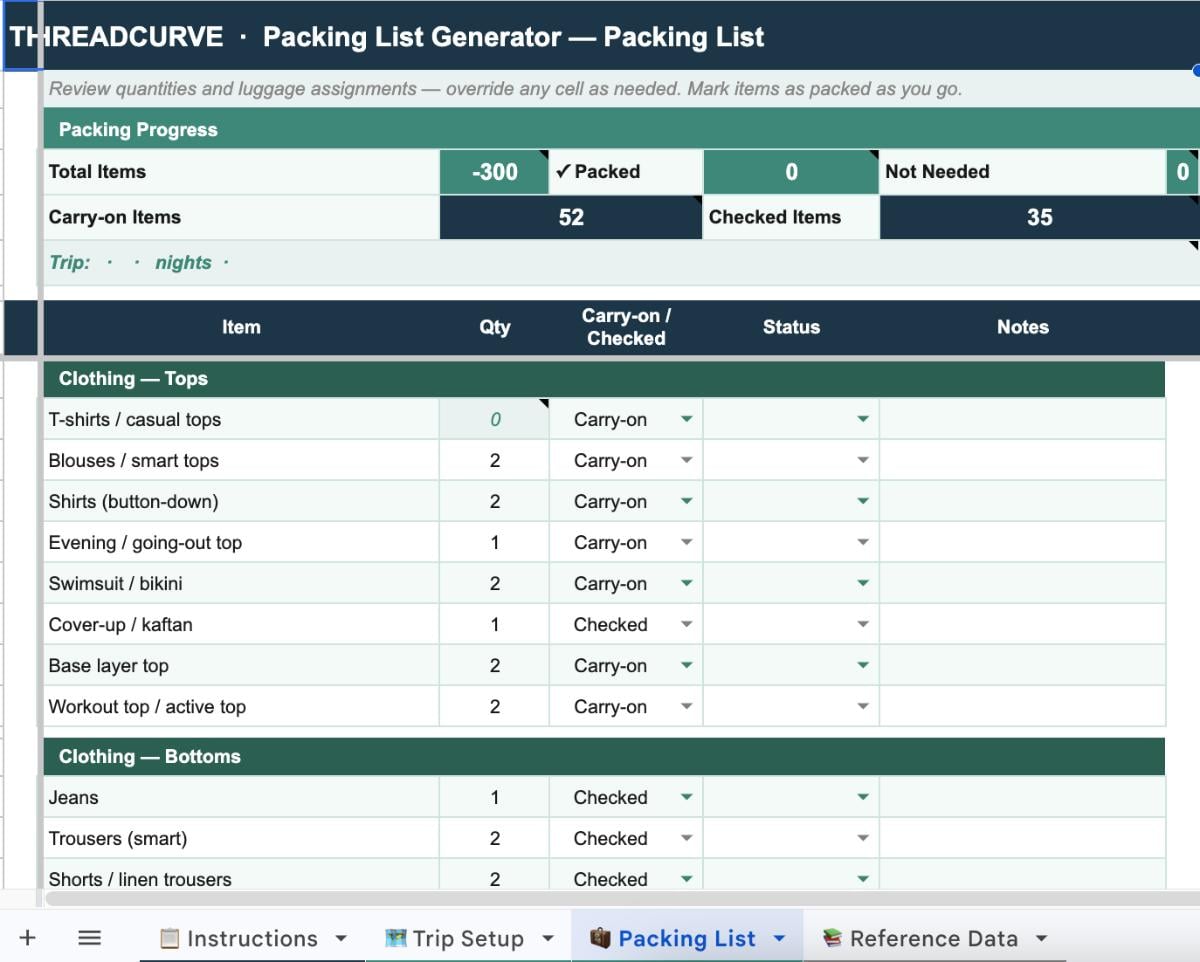Select the Total Items value showing -300

tap(494, 171)
